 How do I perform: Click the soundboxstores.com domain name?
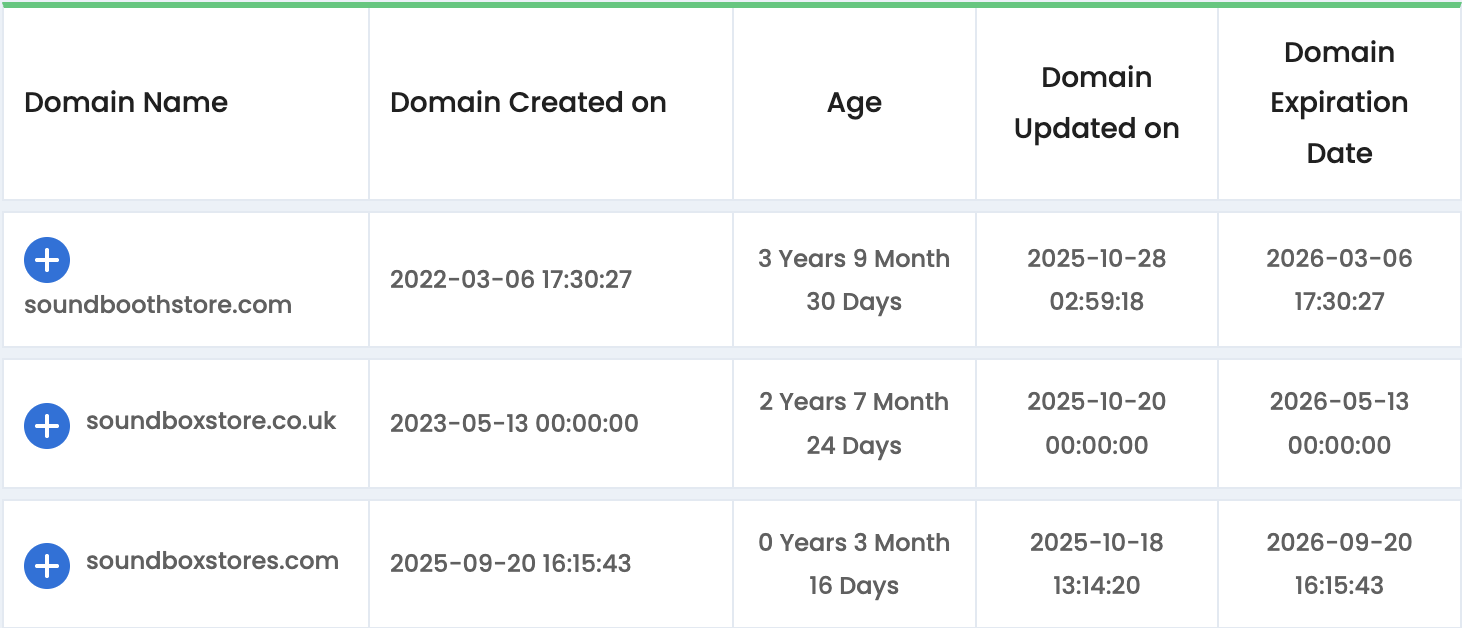[x=212, y=561]
